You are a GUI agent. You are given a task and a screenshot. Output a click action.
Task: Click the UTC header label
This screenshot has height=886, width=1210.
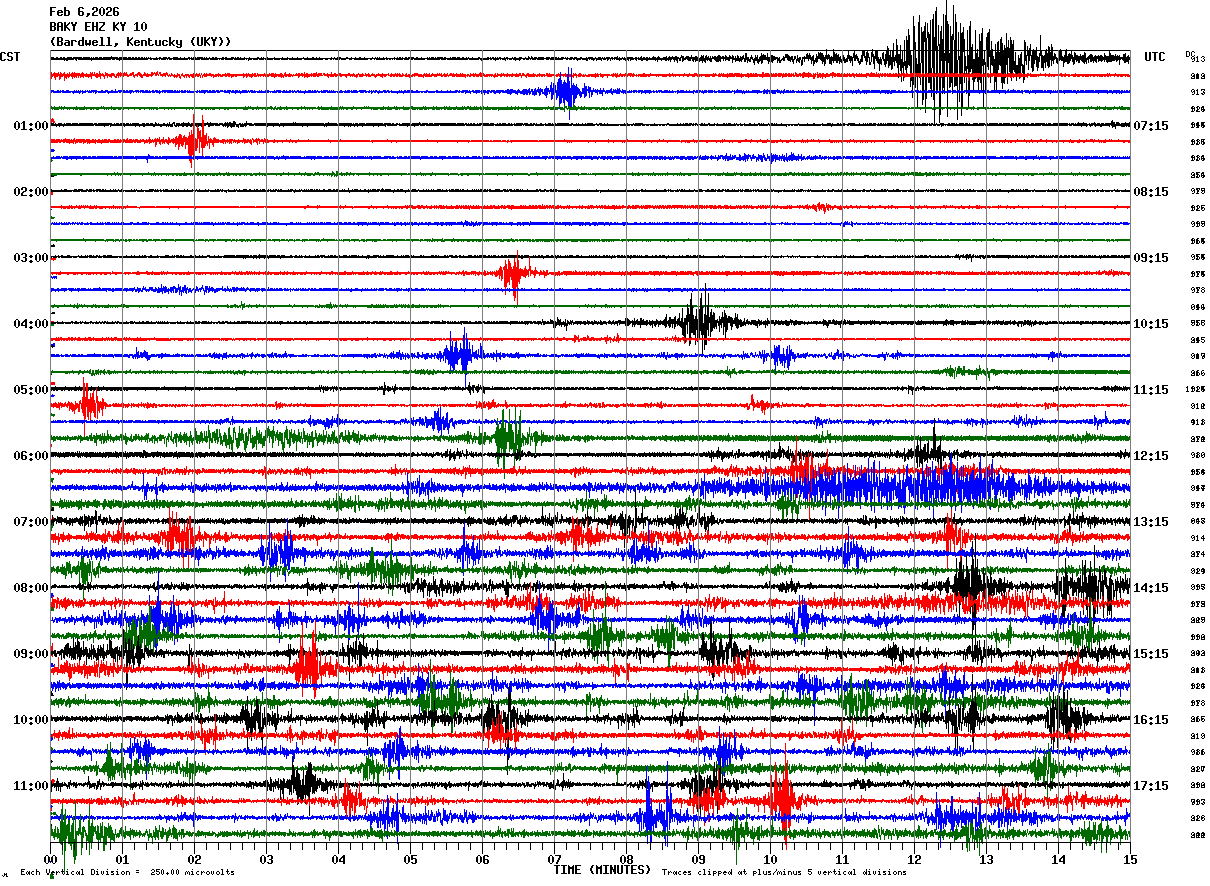coord(1155,57)
